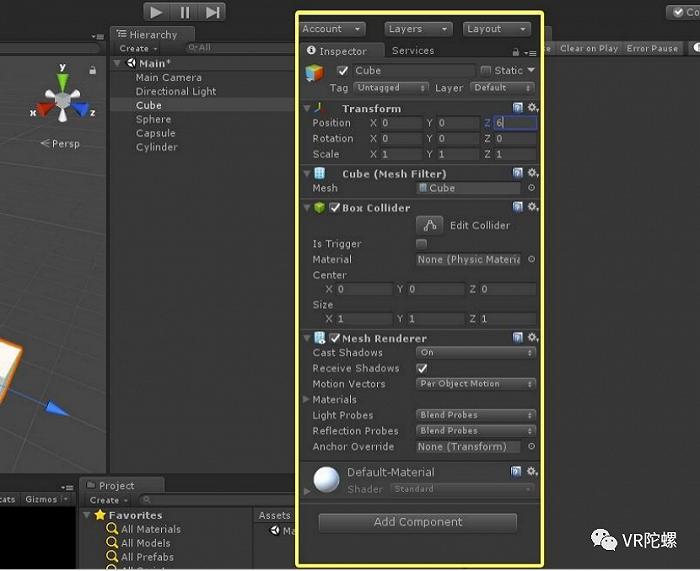700x571 pixels.
Task: Open the Cast Shadows dropdown
Action: 475,353
